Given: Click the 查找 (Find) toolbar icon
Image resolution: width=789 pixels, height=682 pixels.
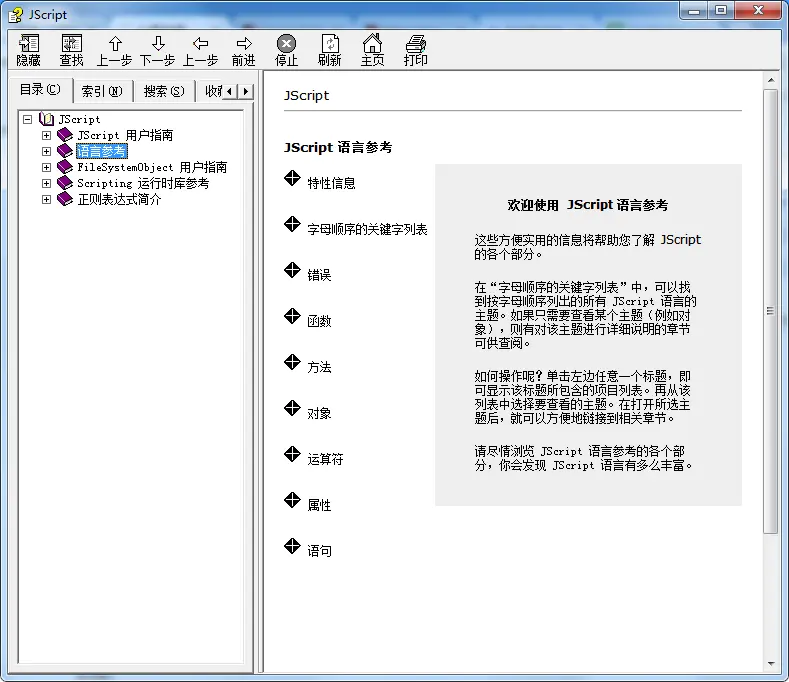Looking at the screenshot, I should [71, 43].
